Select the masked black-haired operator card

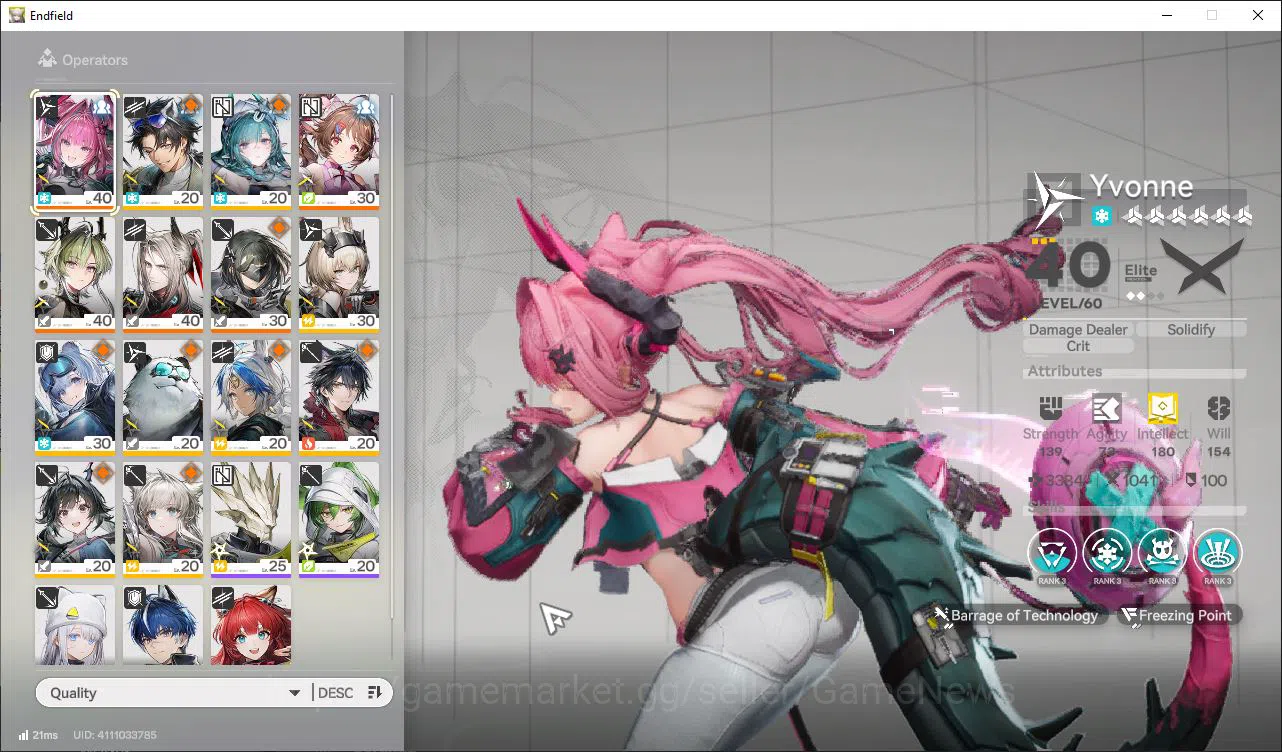[251, 274]
